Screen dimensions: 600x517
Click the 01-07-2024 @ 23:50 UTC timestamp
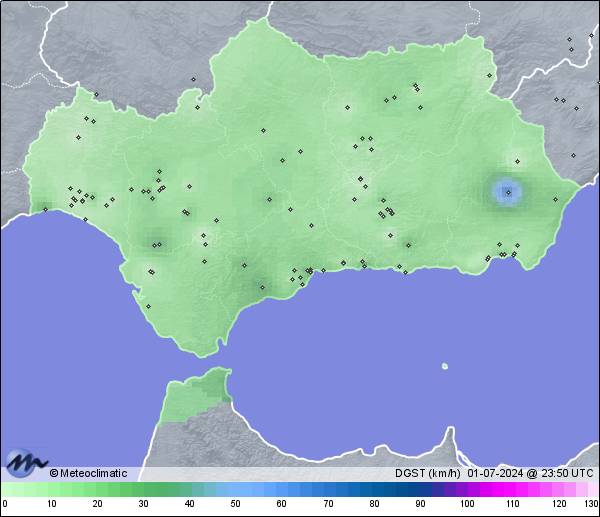pyautogui.click(x=530, y=473)
